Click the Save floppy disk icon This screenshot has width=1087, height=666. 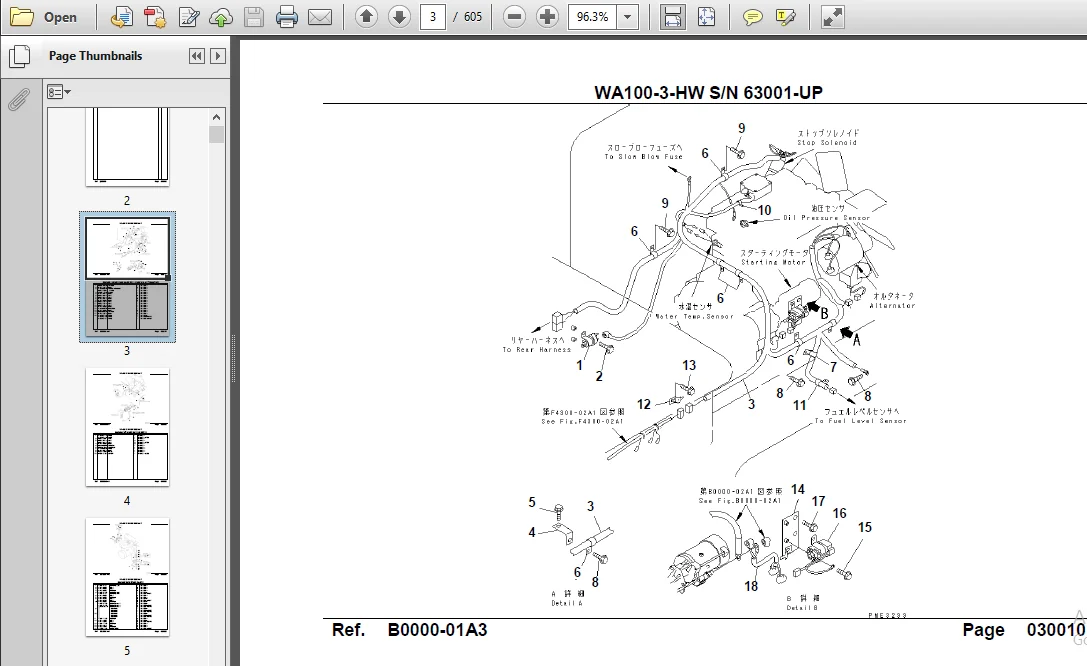tap(254, 17)
